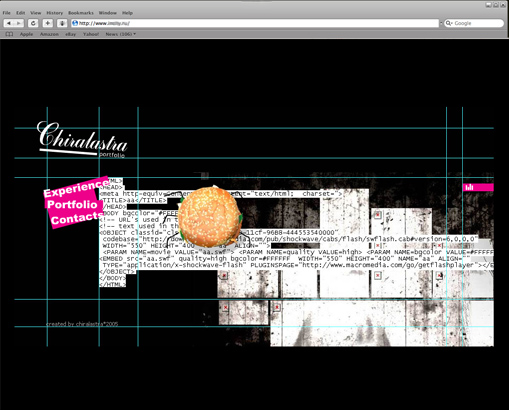Screen dimensions: 509x410
Task: Click the Chiralastra portfolio logo
Action: click(x=82, y=139)
